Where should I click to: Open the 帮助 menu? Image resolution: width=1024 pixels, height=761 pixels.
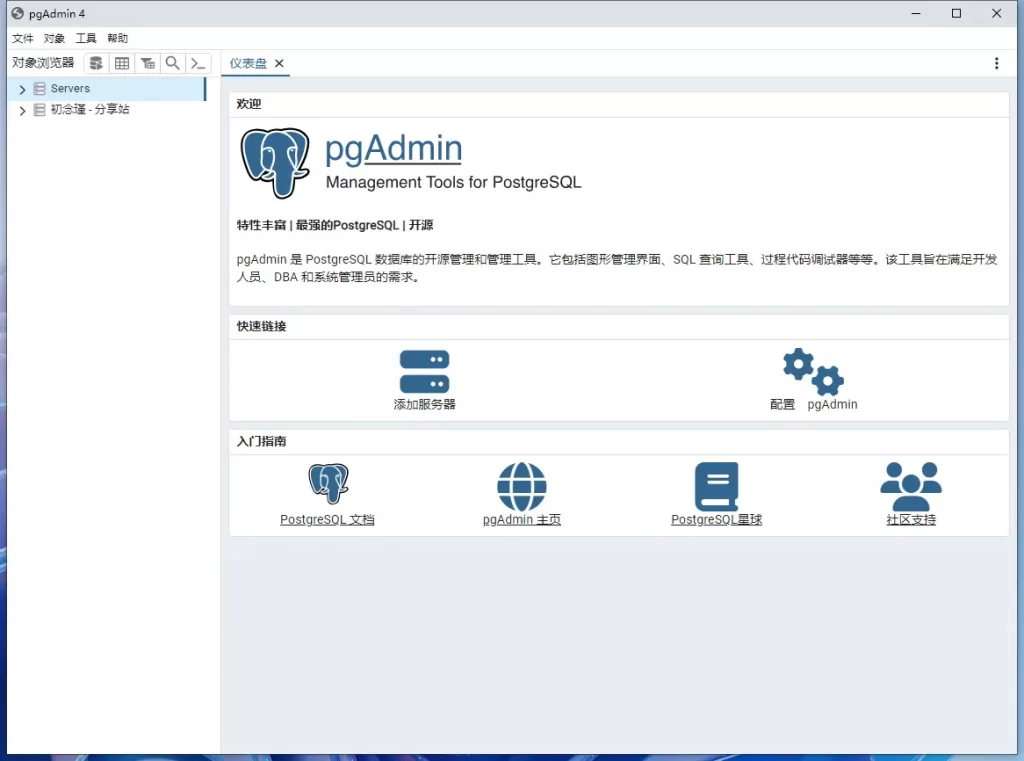[118, 39]
